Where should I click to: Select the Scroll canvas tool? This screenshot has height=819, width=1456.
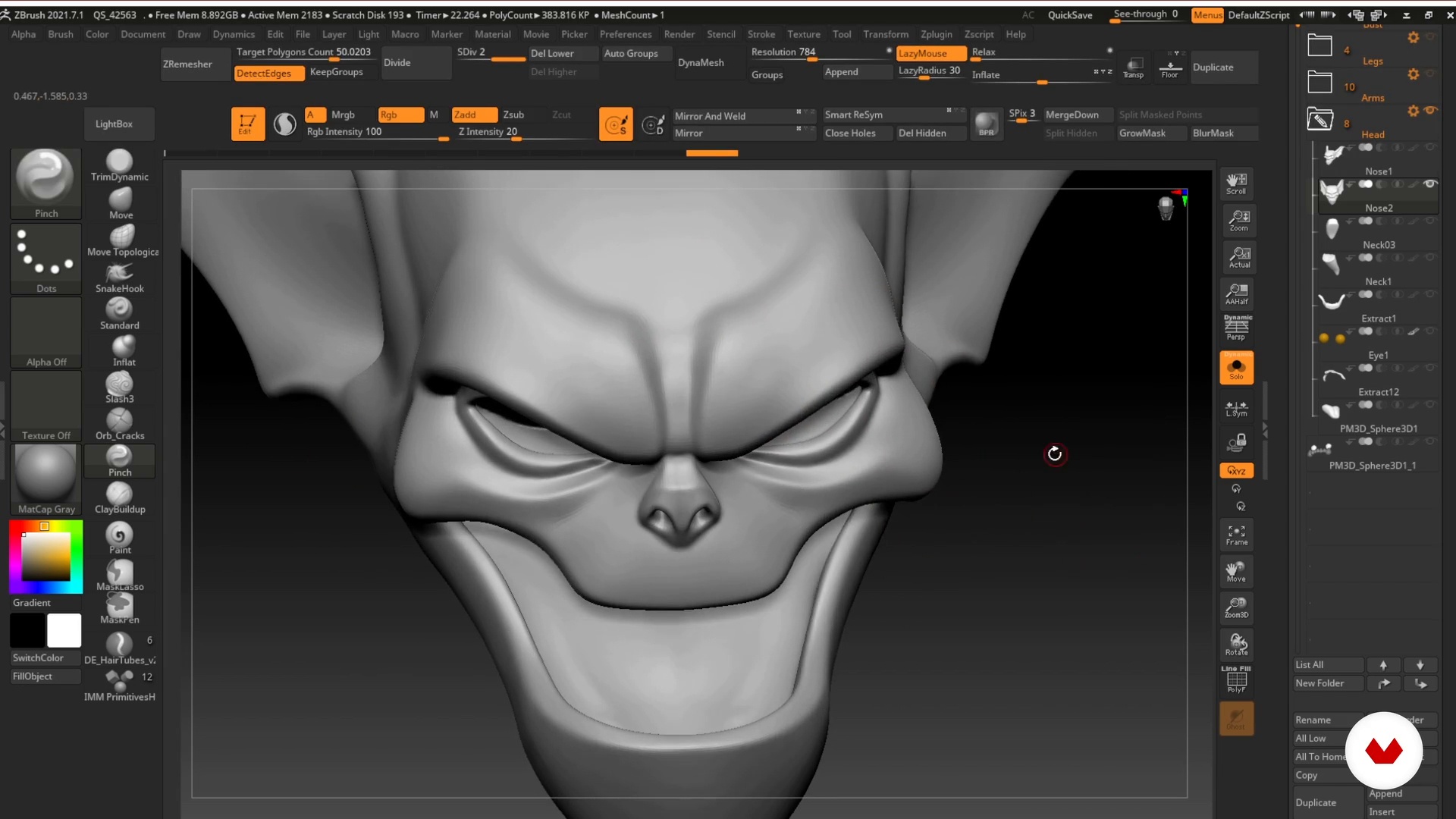pyautogui.click(x=1236, y=184)
